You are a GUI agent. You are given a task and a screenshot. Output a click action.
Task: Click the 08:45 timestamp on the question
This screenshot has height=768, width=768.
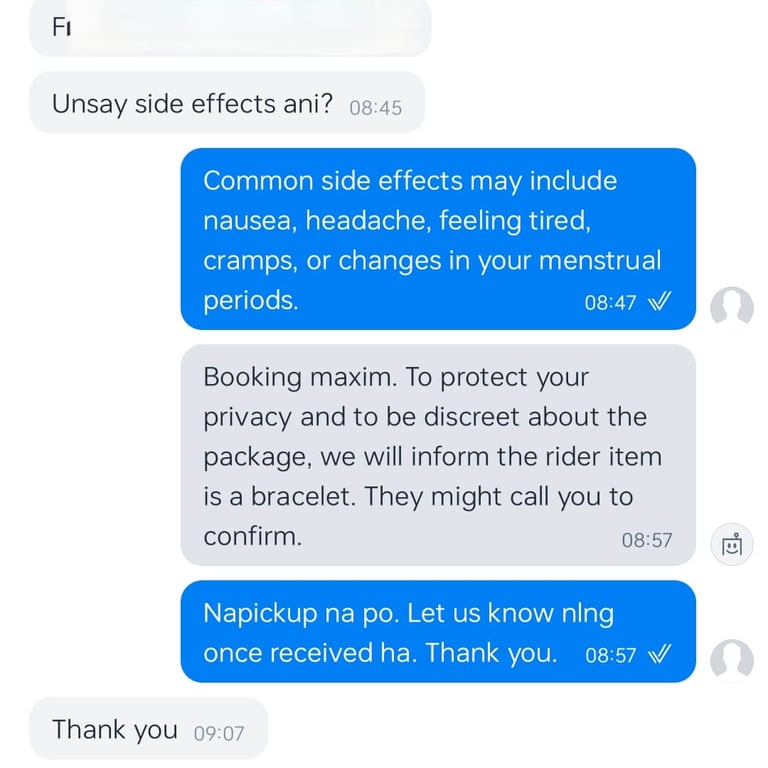(x=376, y=108)
